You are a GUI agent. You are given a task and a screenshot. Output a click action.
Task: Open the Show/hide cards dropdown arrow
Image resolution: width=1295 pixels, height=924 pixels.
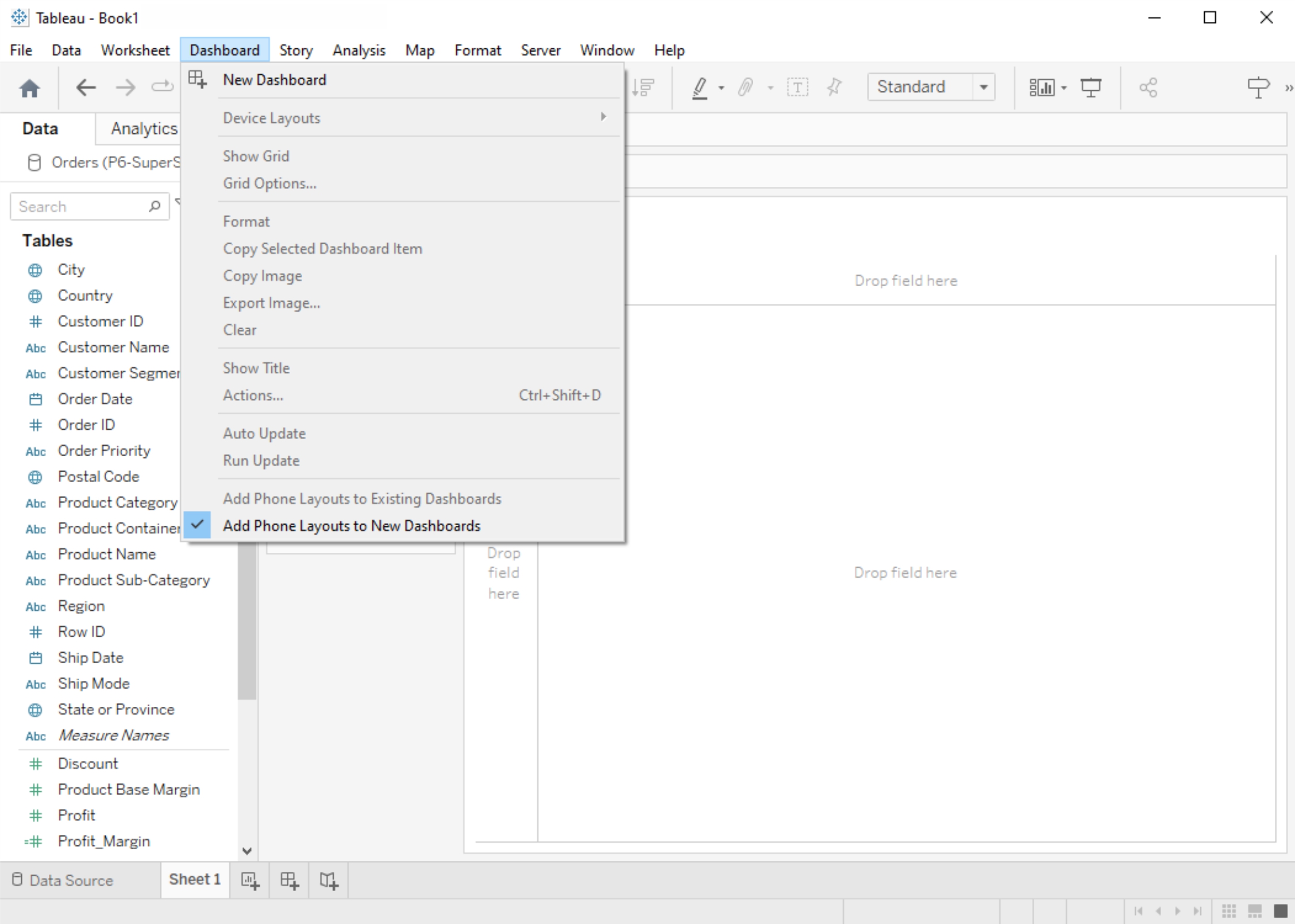pos(1063,88)
